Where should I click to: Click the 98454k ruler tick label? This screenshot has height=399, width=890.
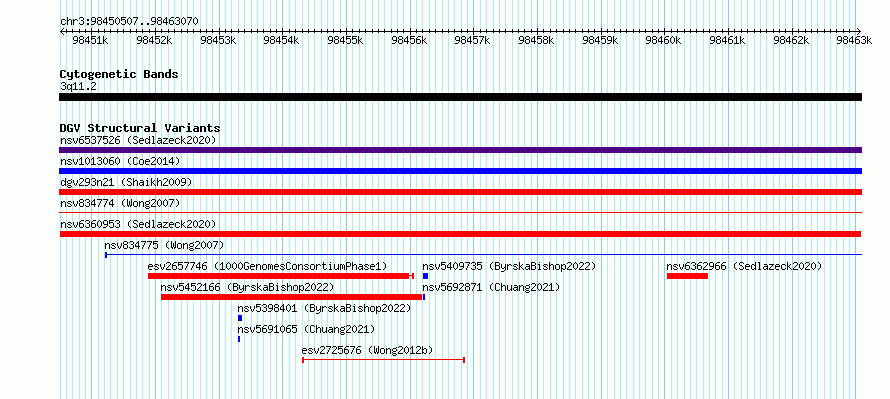coord(282,40)
